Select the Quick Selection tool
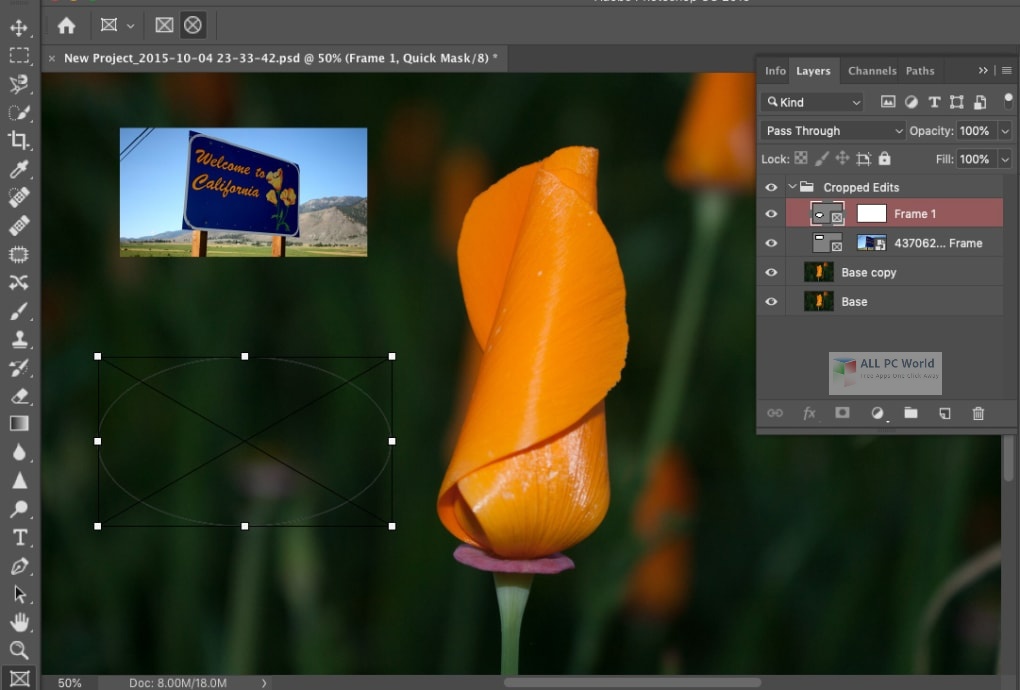Image resolution: width=1020 pixels, height=690 pixels. 19,113
